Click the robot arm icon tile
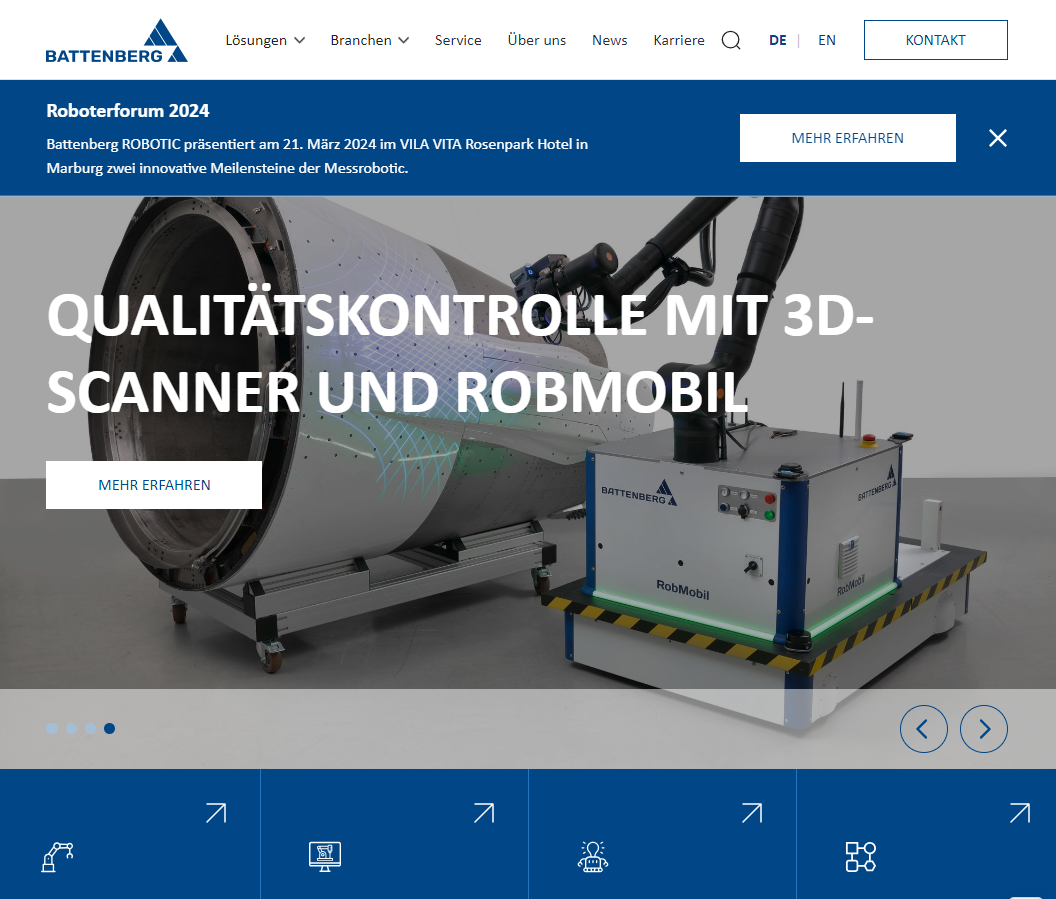The image size is (1056, 899). [58, 856]
